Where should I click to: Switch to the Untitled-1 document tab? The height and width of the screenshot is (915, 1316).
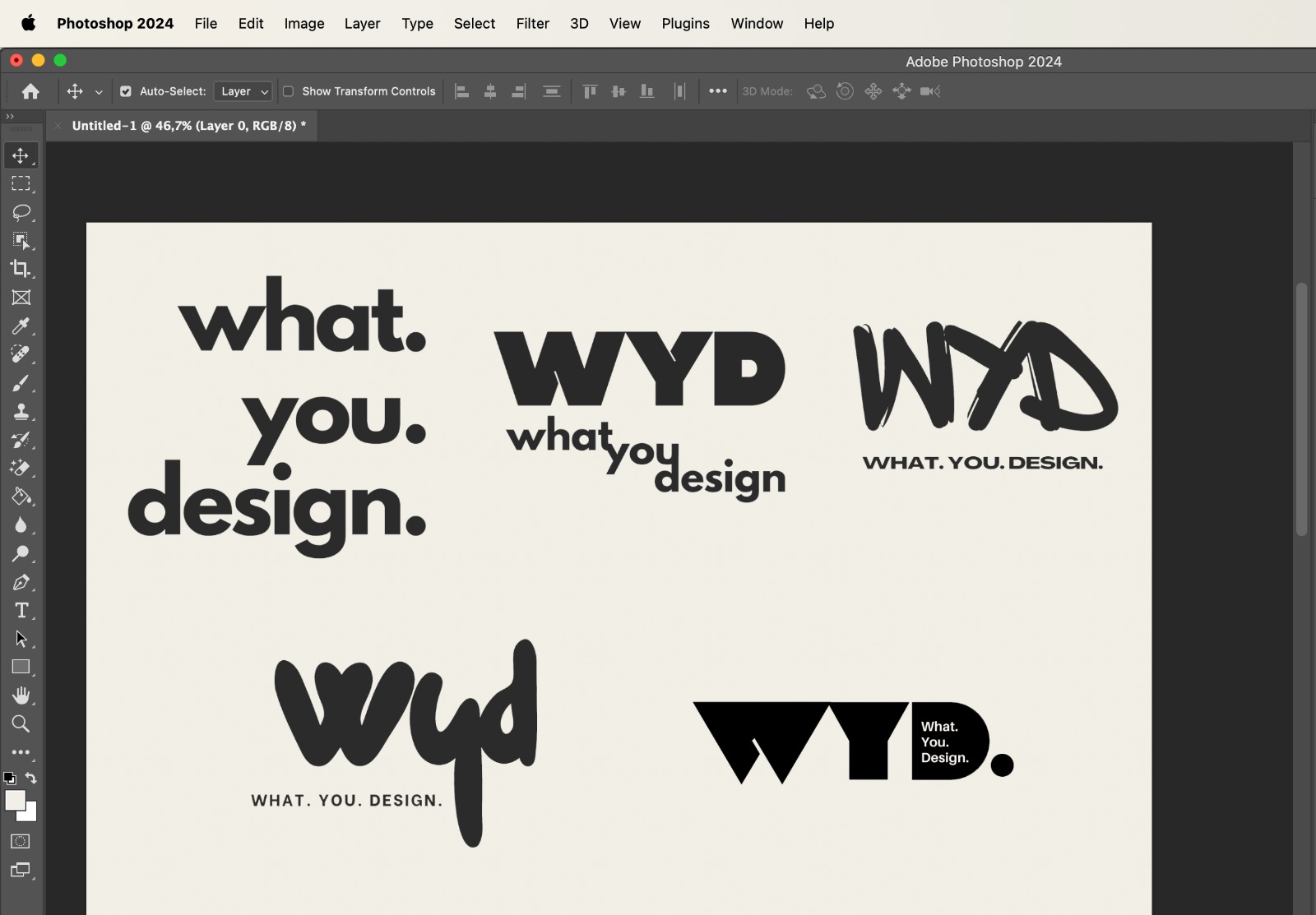[x=188, y=126]
